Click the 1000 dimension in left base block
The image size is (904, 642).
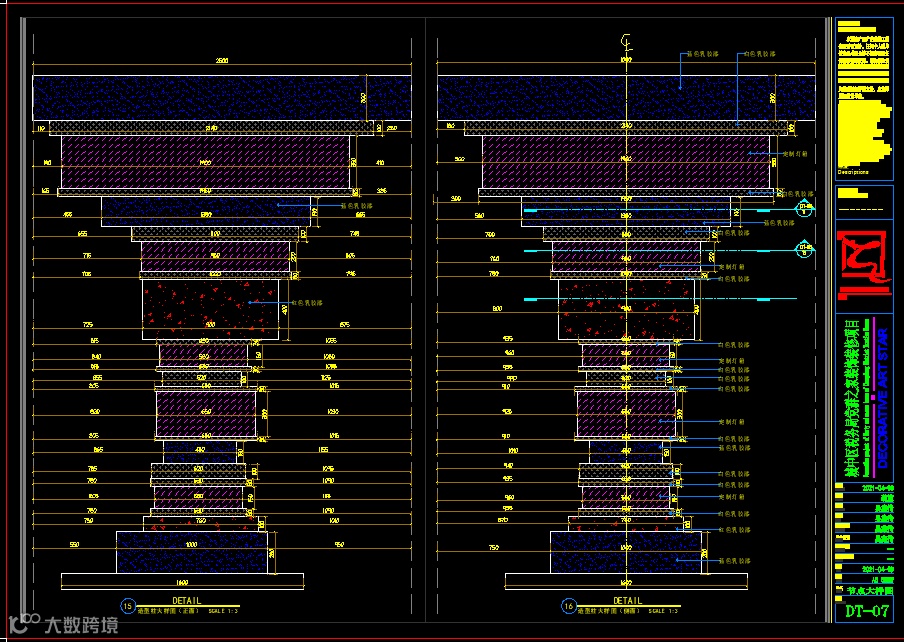192,544
